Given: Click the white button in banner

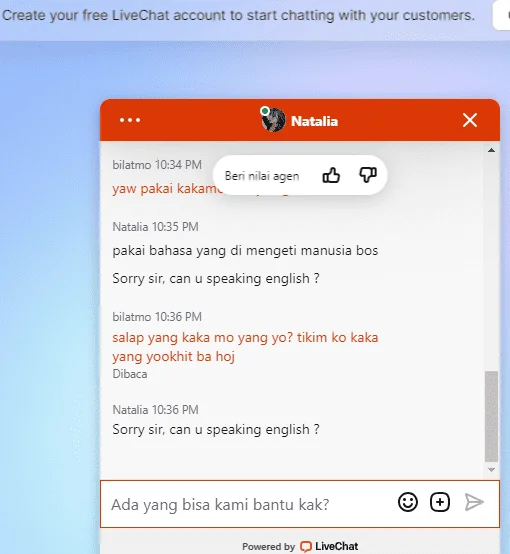Looking at the screenshot, I should [501, 15].
